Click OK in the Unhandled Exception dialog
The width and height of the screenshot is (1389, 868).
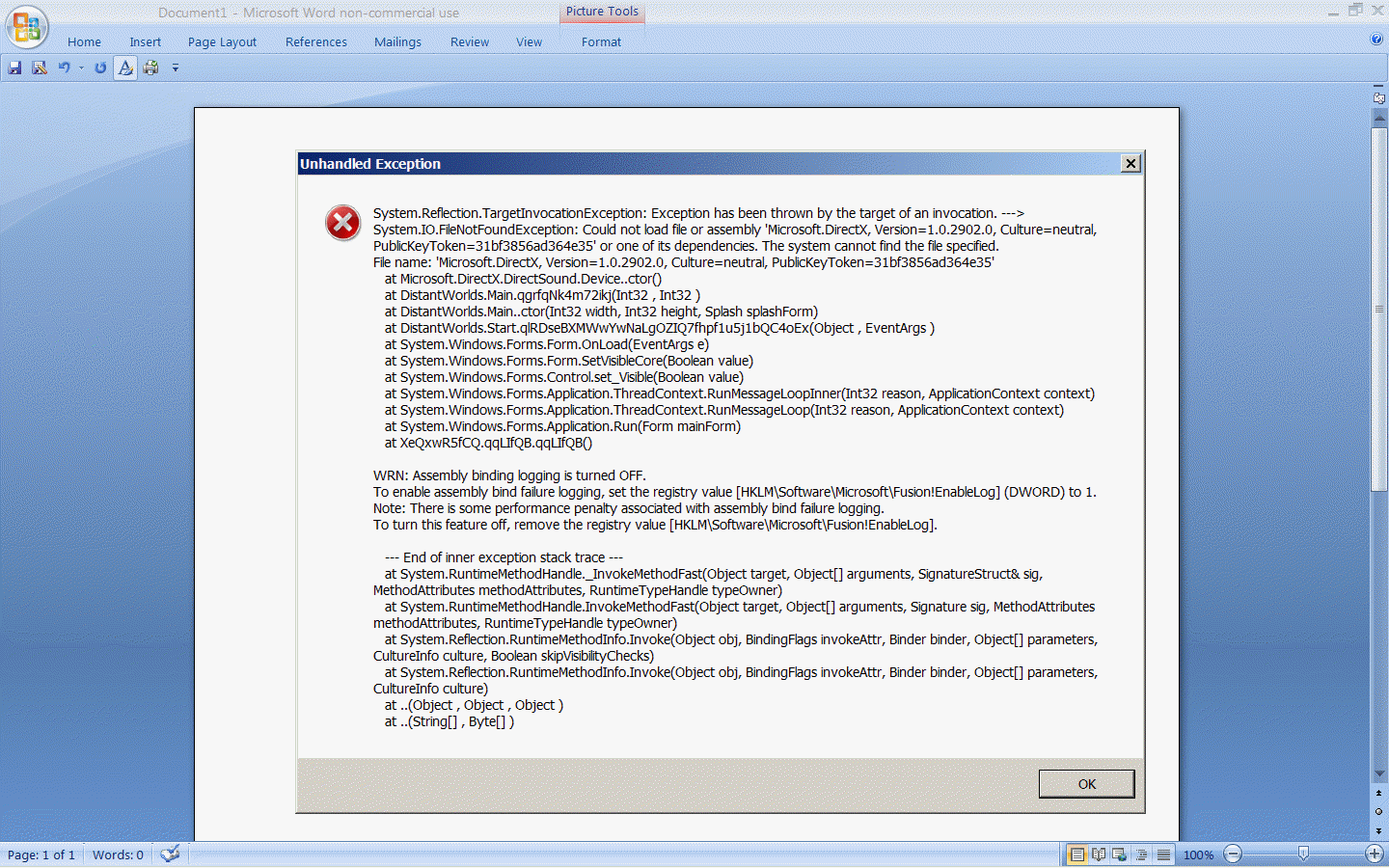coord(1086,784)
